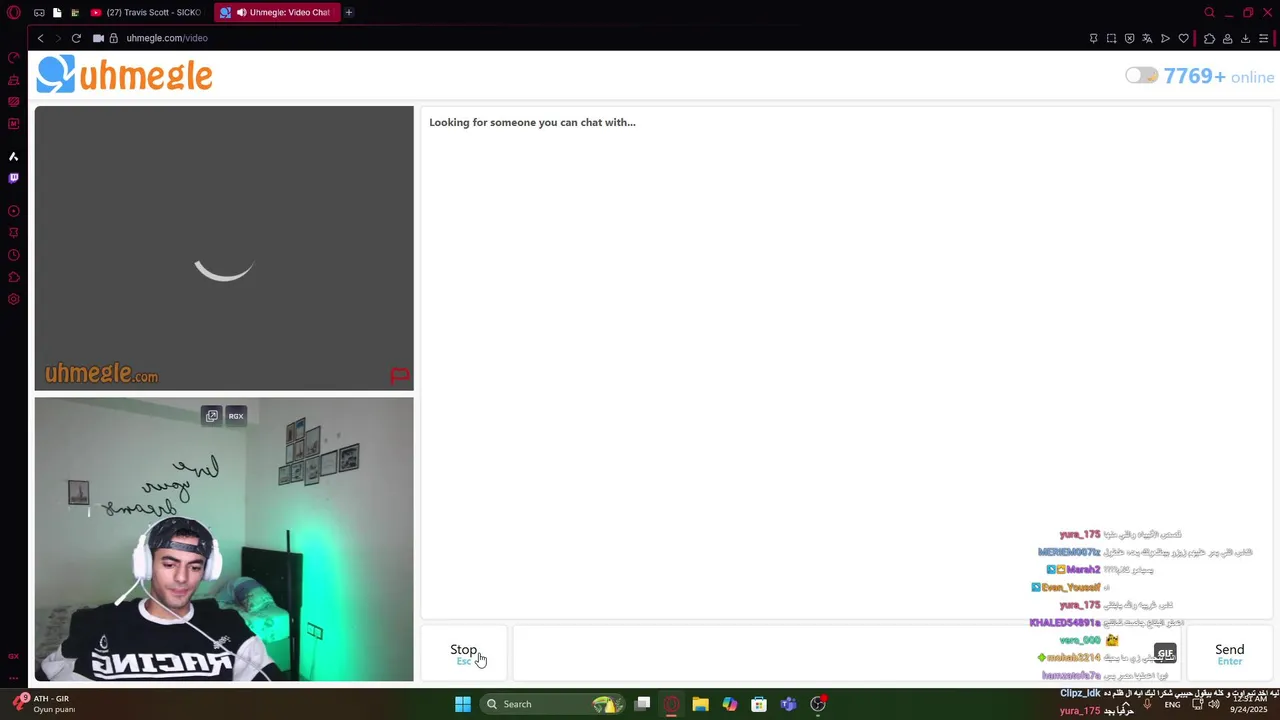Viewport: 1280px width, 720px height.
Task: Switch to the Travis Scott YouTube tab
Action: point(146,12)
